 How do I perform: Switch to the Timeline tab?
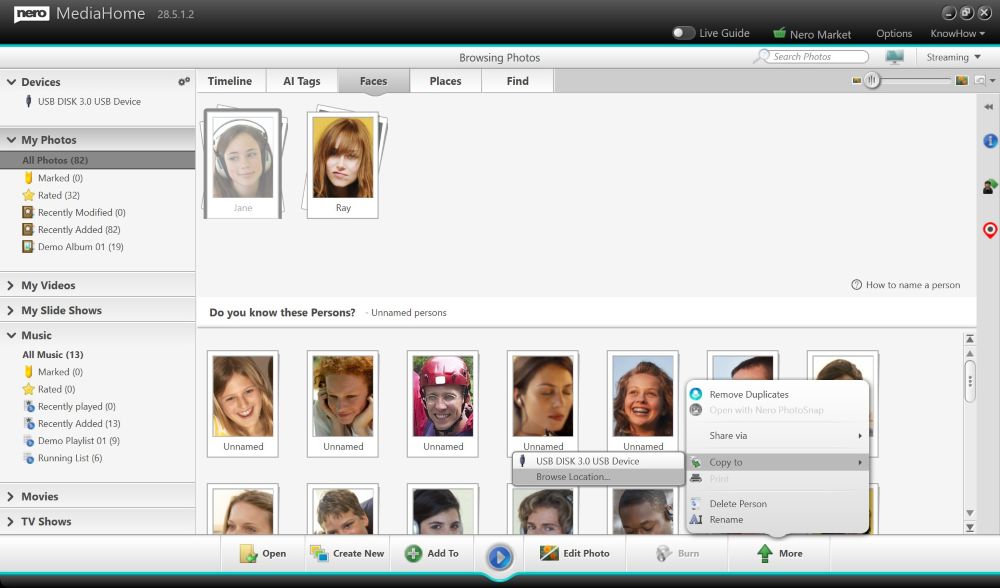tap(230, 81)
